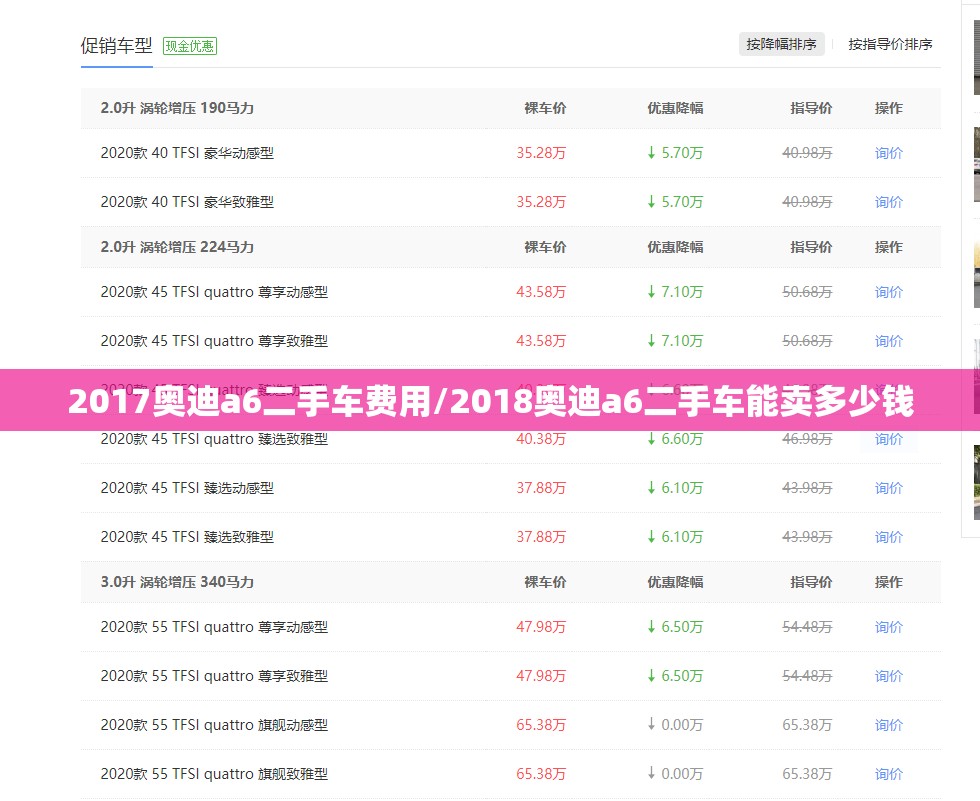Click 询价 for 45 TFSI 臻选动感型

point(889,488)
